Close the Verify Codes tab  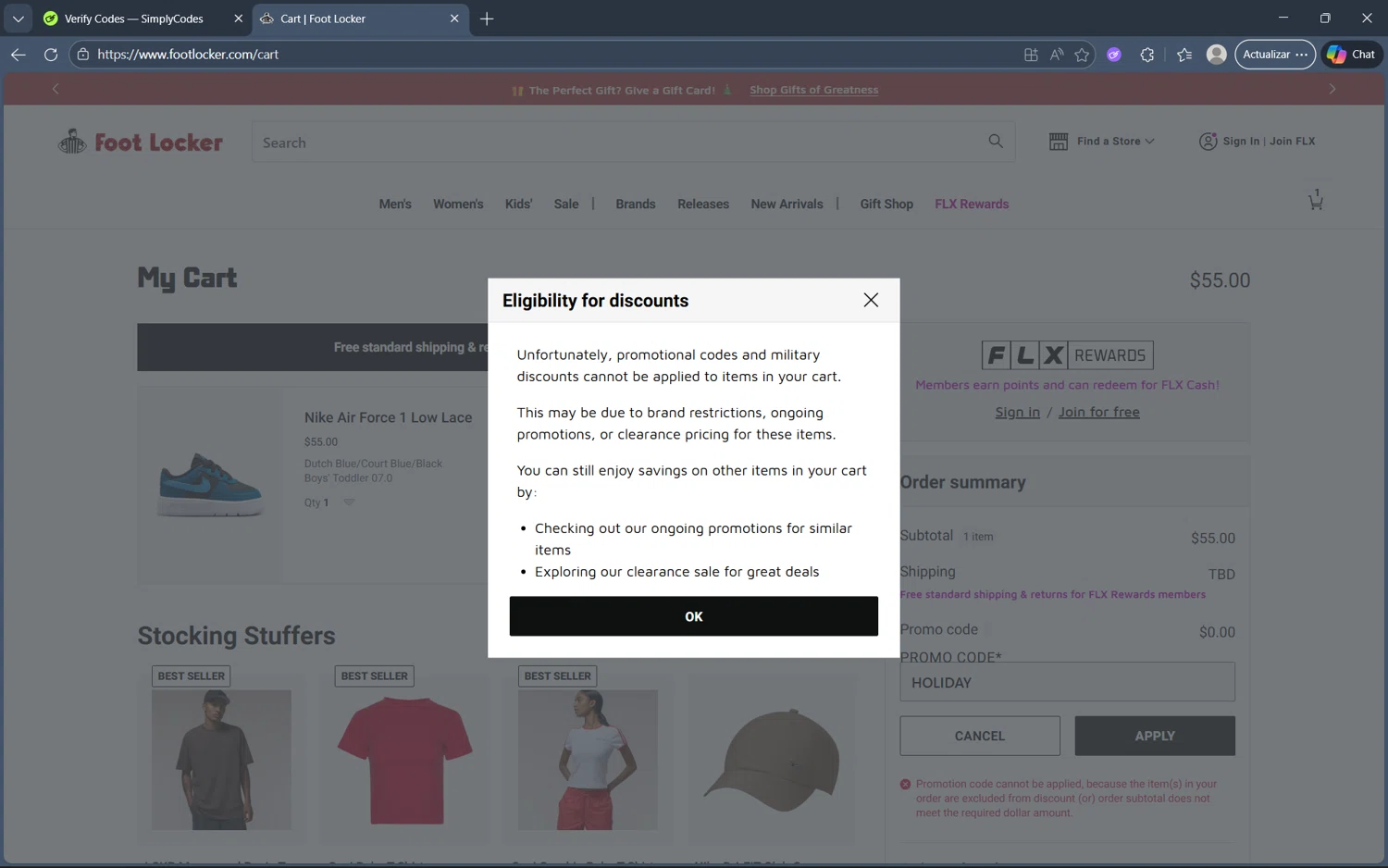[x=238, y=19]
